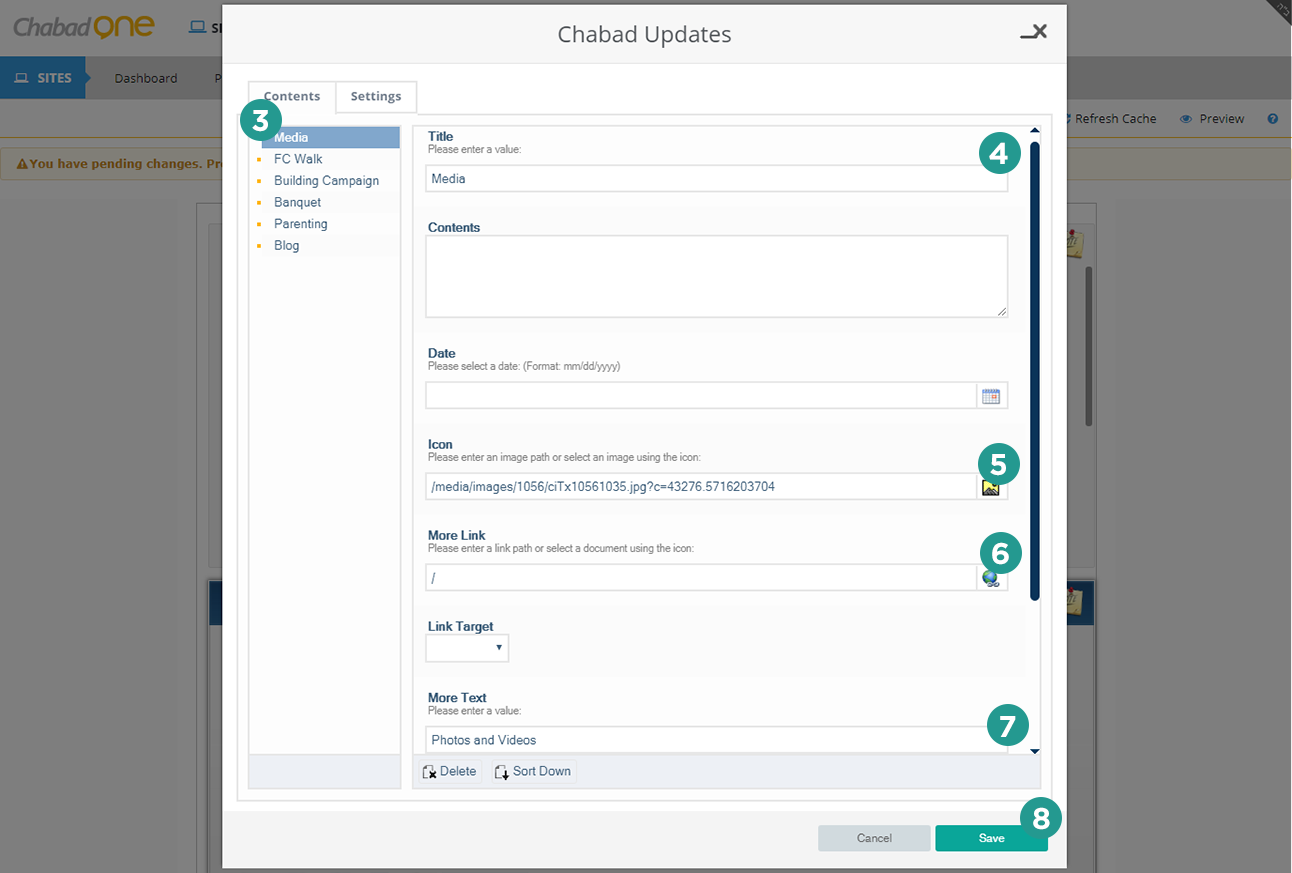
Task: Select the image browser icon beside Icon field
Action: [991, 487]
